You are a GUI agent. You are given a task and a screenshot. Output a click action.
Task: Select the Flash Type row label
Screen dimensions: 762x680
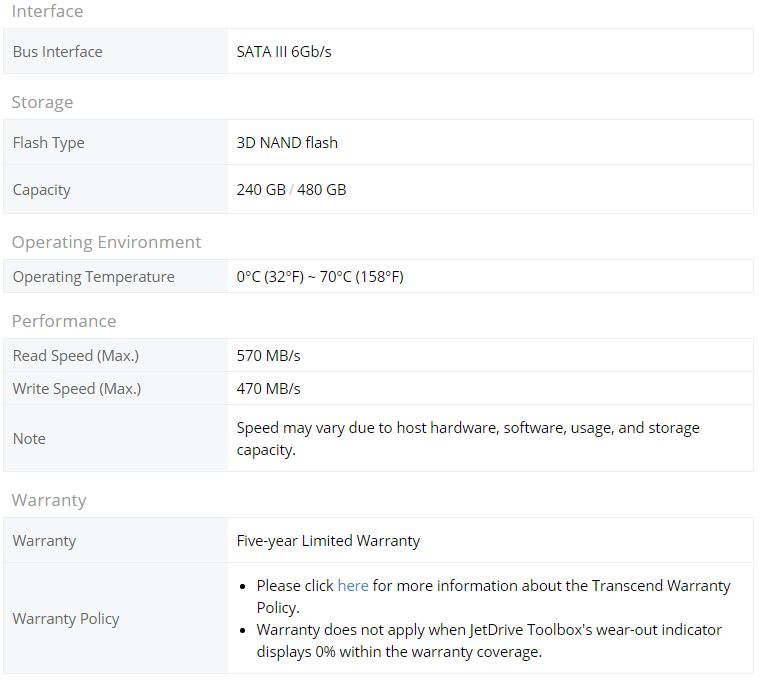(x=49, y=143)
